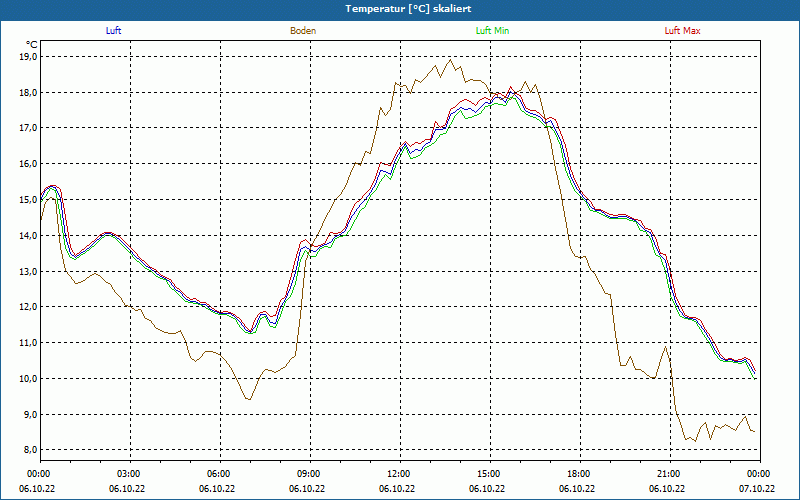Viewport: 800px width, 500px height.
Task: Click the 07.10.22 date label
Action: [757, 488]
